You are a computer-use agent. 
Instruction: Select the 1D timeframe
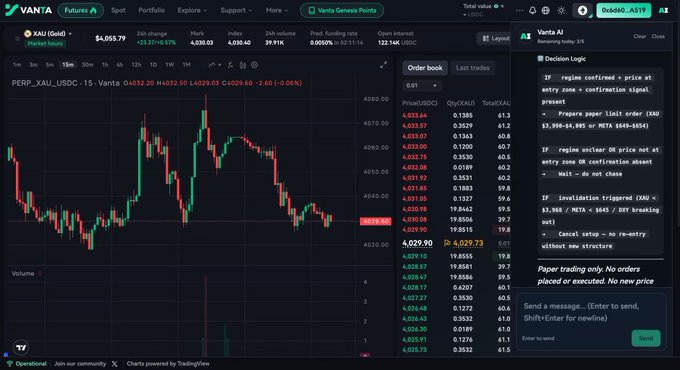pos(153,65)
